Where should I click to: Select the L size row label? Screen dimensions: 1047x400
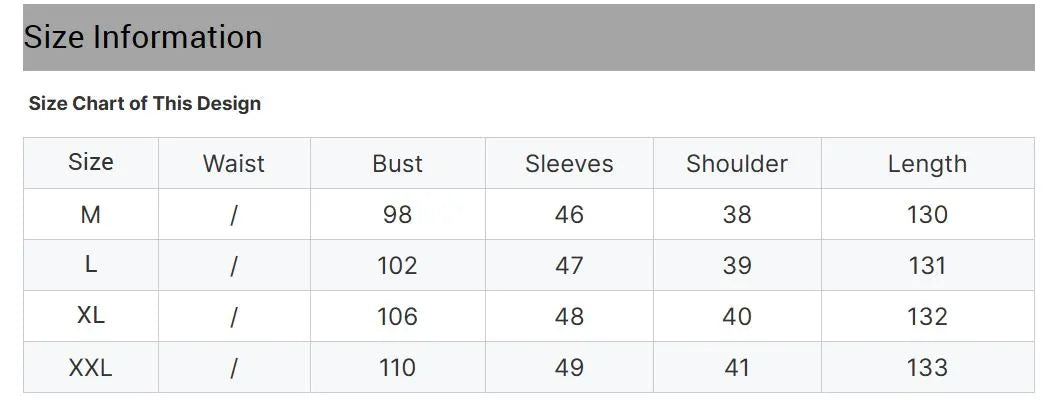(x=91, y=265)
